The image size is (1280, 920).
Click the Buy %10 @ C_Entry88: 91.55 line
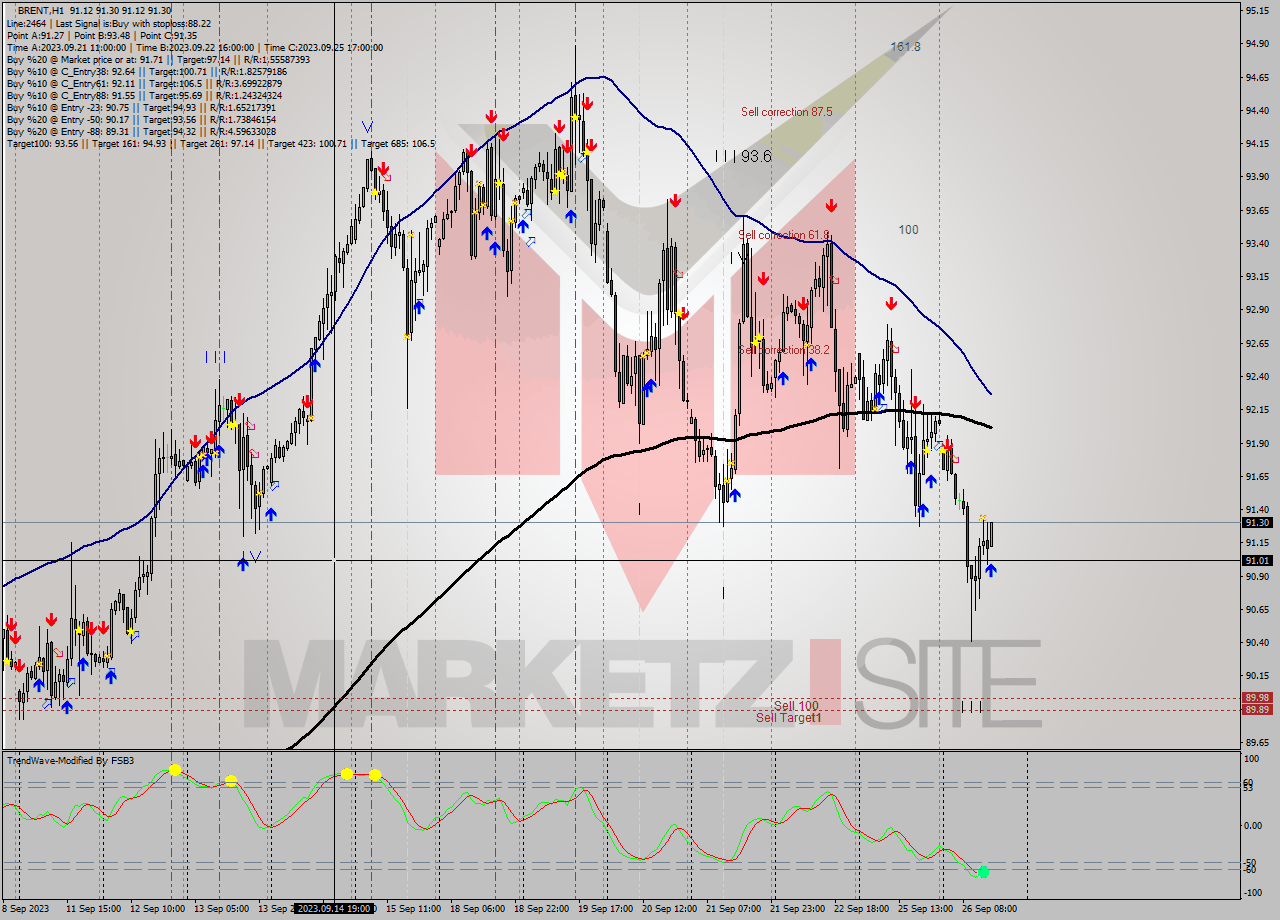(x=146, y=95)
